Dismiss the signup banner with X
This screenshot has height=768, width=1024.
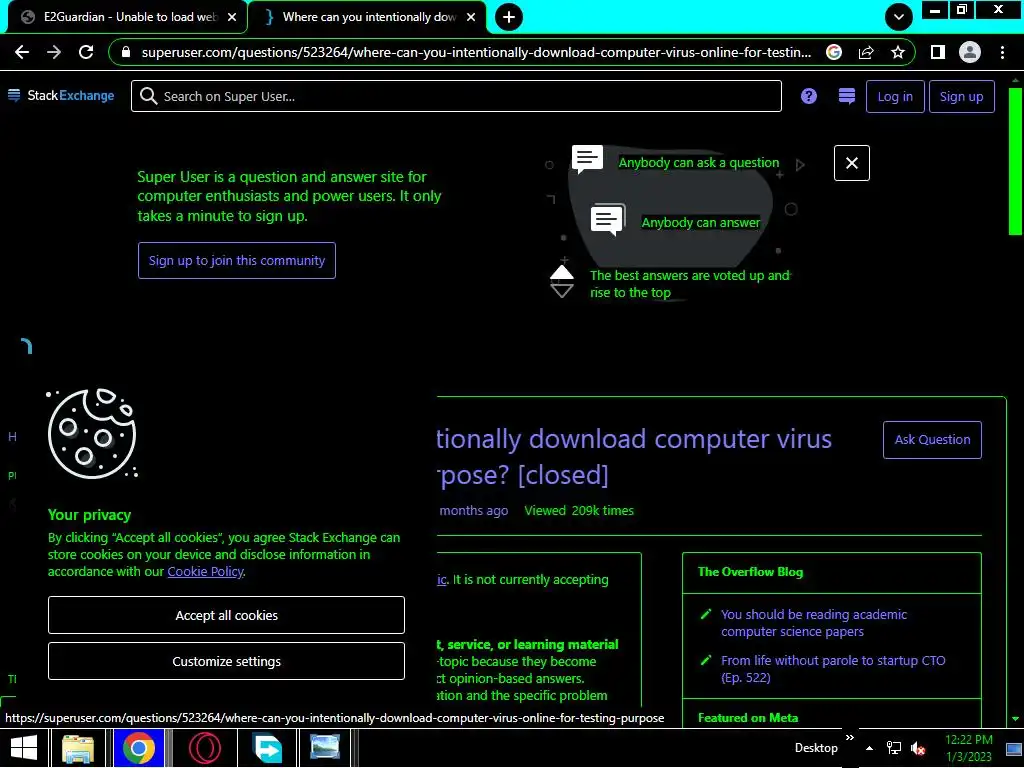point(852,163)
